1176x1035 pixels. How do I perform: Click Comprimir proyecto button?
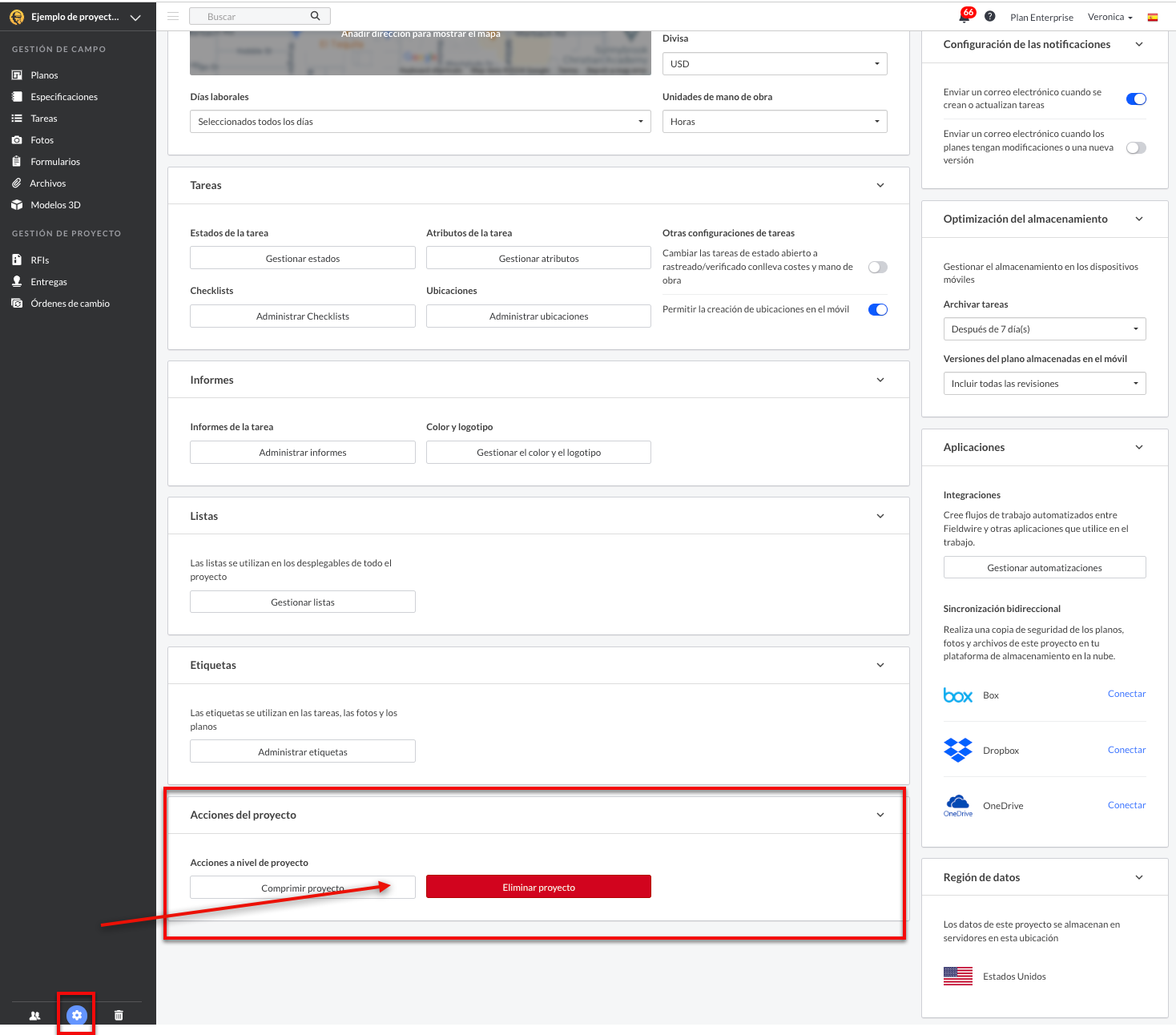(x=303, y=888)
